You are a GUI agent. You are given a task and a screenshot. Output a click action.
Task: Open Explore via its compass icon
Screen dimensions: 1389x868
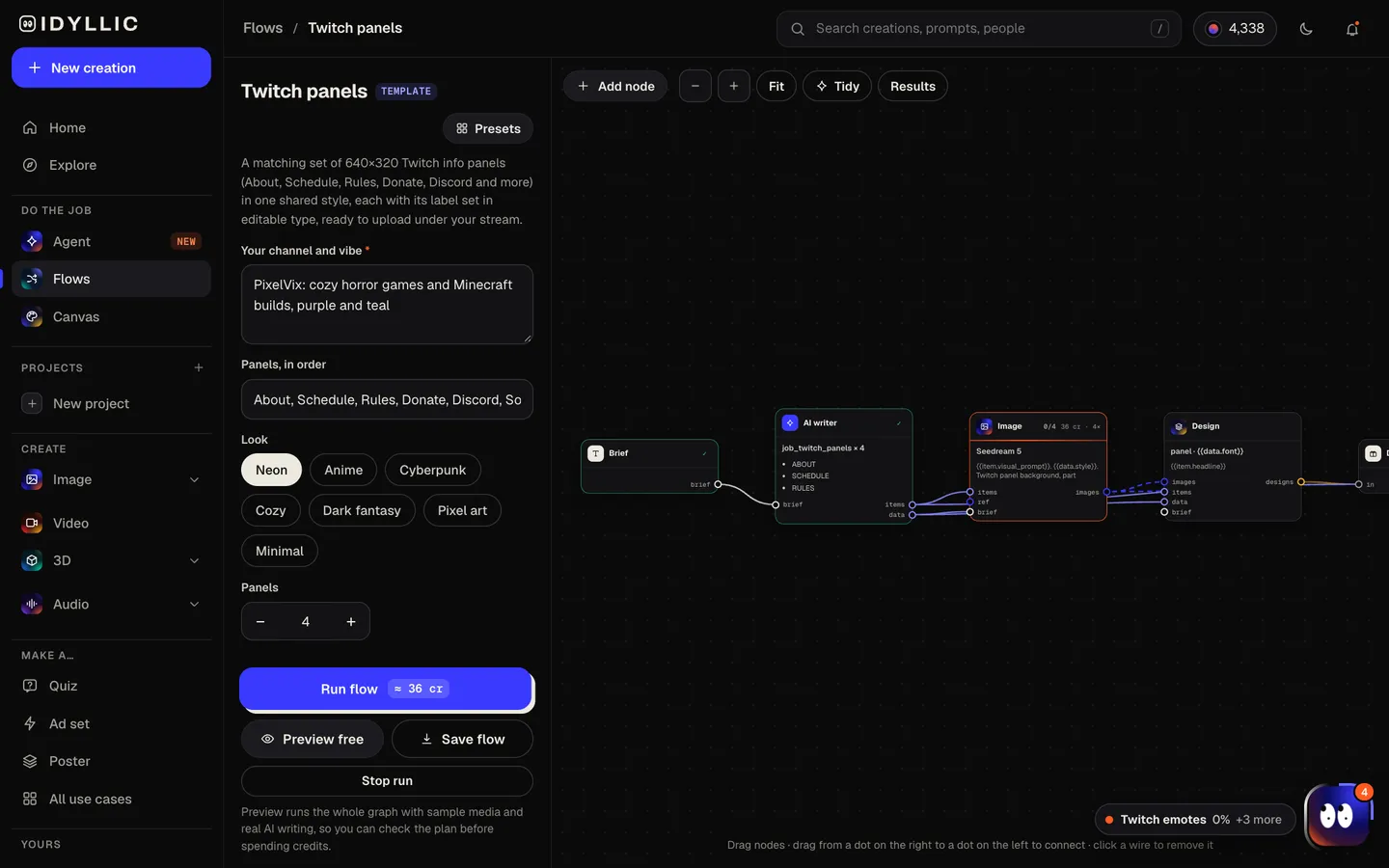(x=30, y=165)
